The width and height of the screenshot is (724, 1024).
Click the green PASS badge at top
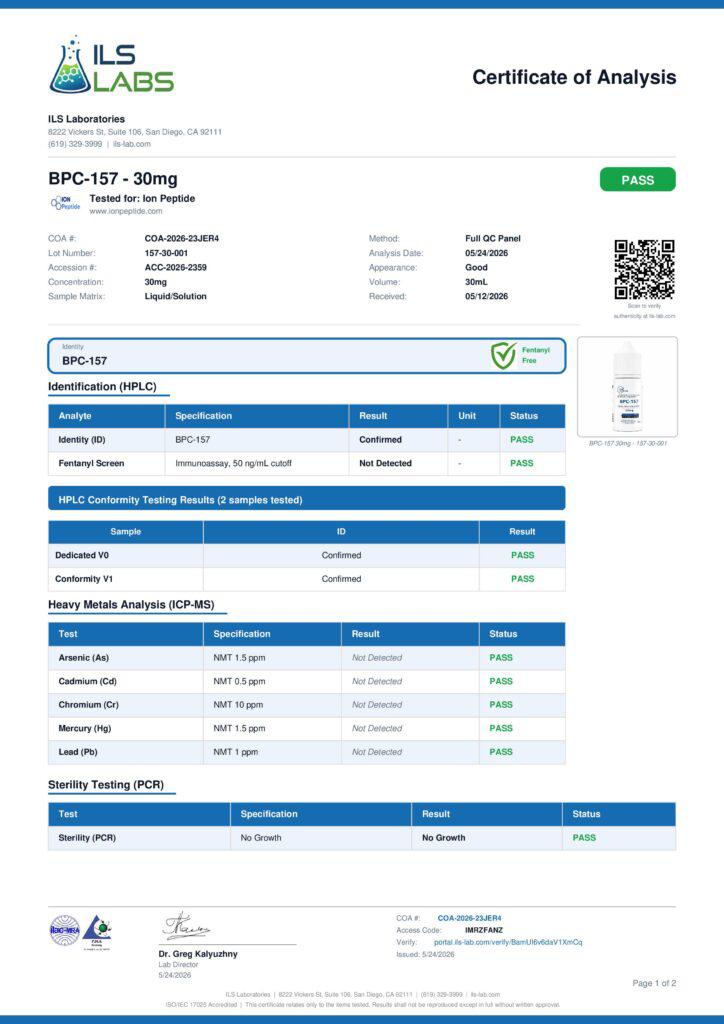coord(638,180)
